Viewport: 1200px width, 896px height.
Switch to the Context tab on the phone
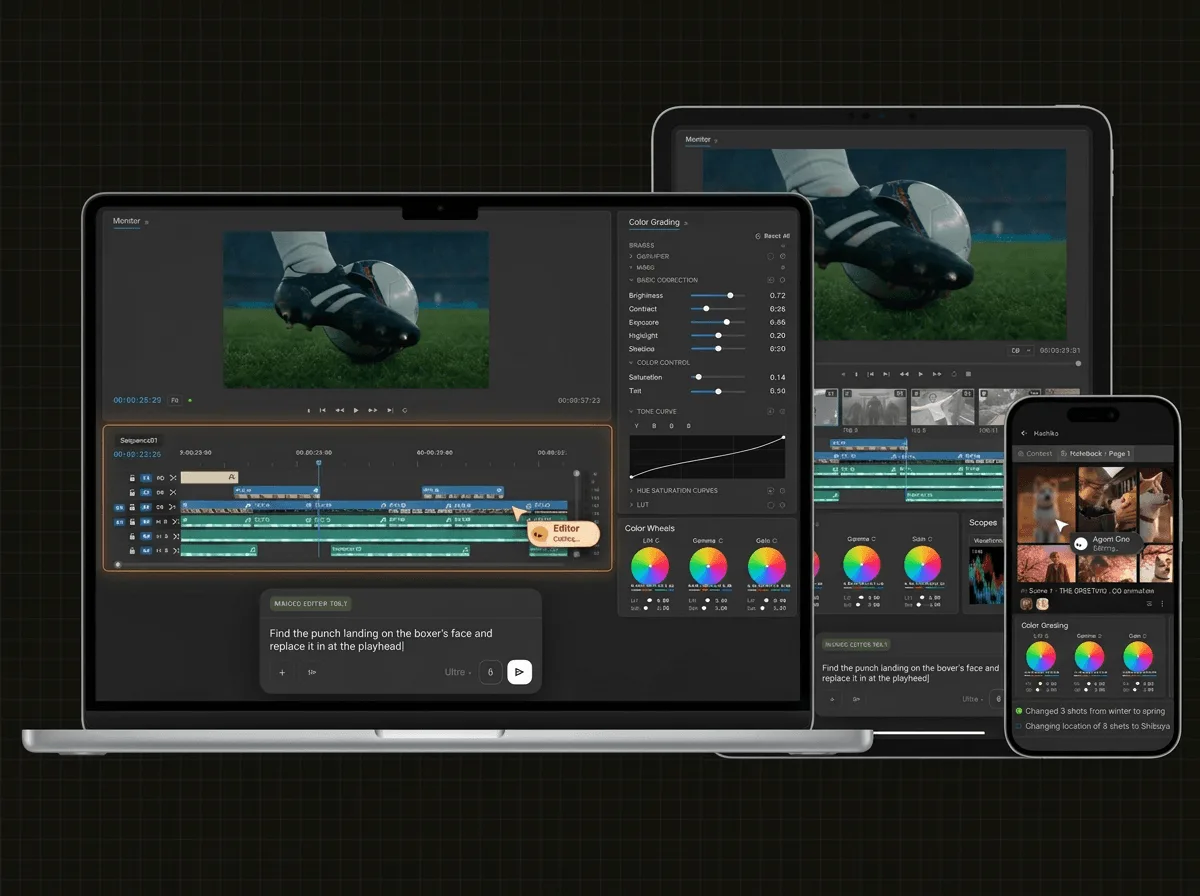tap(1035, 454)
